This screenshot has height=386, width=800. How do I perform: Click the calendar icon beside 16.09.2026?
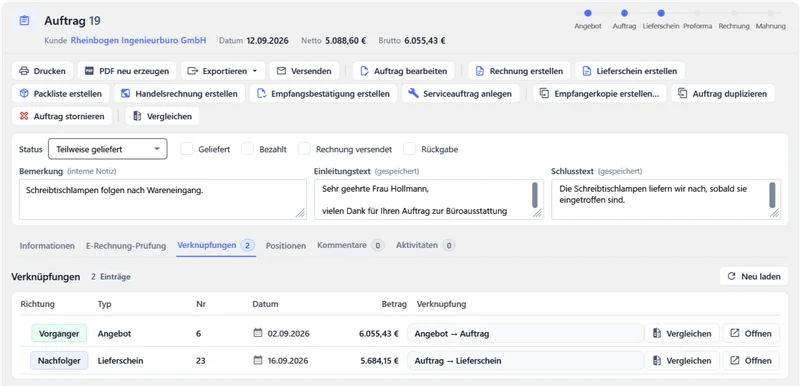coord(258,361)
